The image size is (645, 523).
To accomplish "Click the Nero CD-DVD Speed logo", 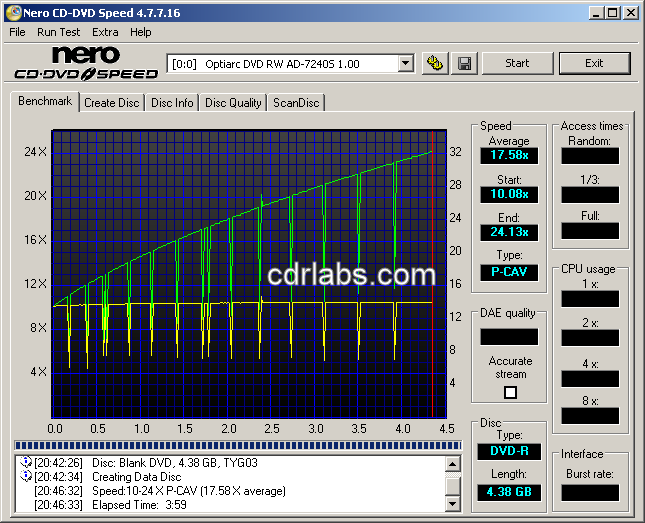I will point(86,63).
